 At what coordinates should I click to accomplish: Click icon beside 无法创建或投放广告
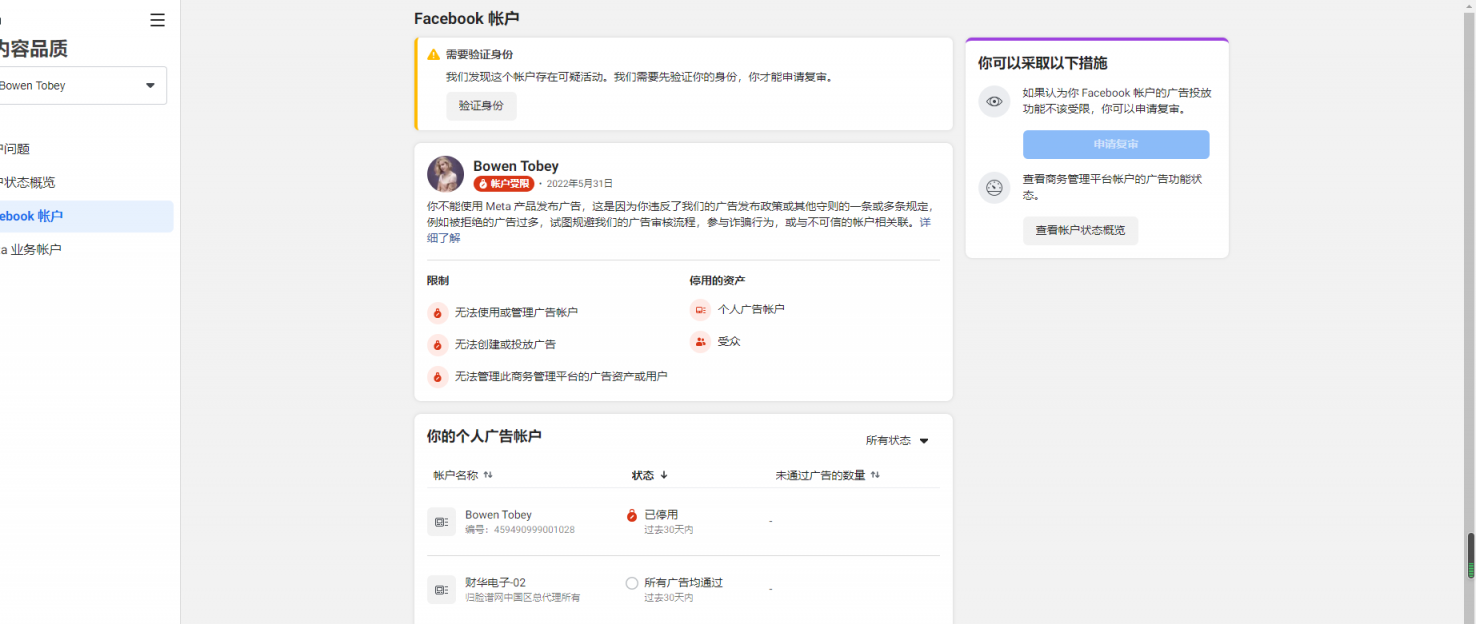pyautogui.click(x=437, y=345)
